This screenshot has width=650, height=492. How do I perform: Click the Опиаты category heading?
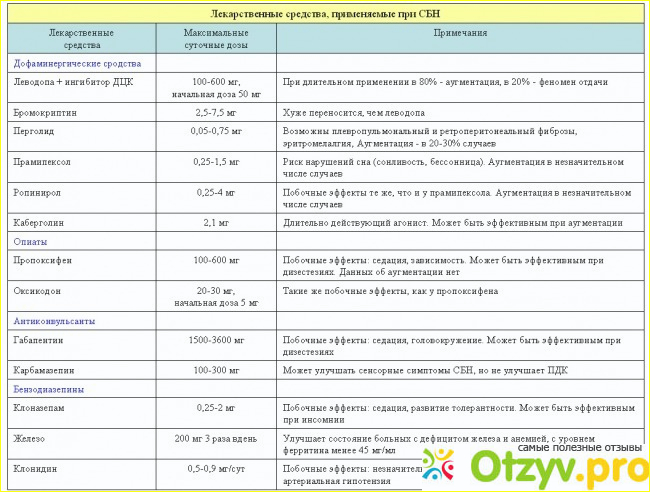31,241
